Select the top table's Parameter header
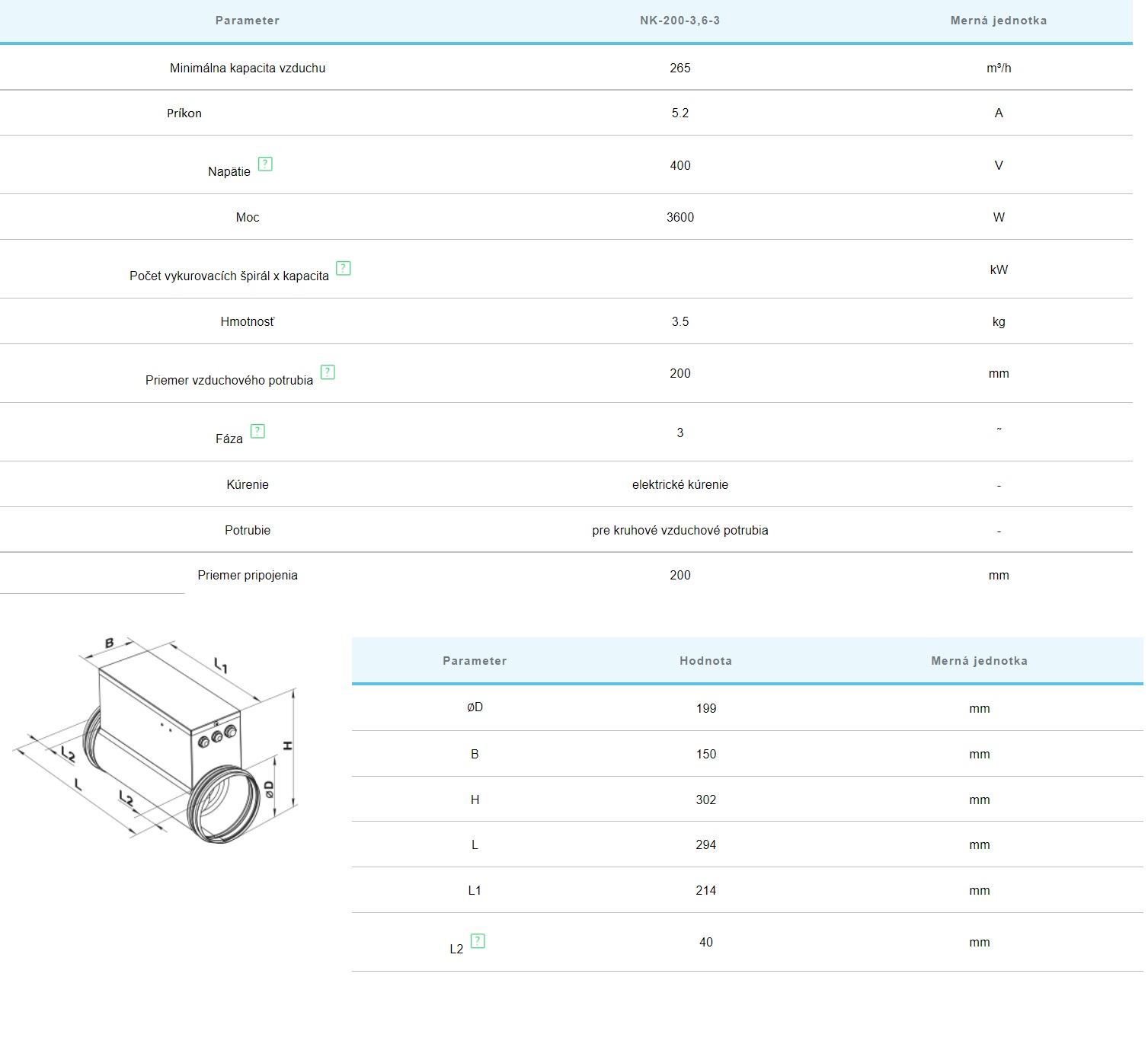 click(x=247, y=21)
